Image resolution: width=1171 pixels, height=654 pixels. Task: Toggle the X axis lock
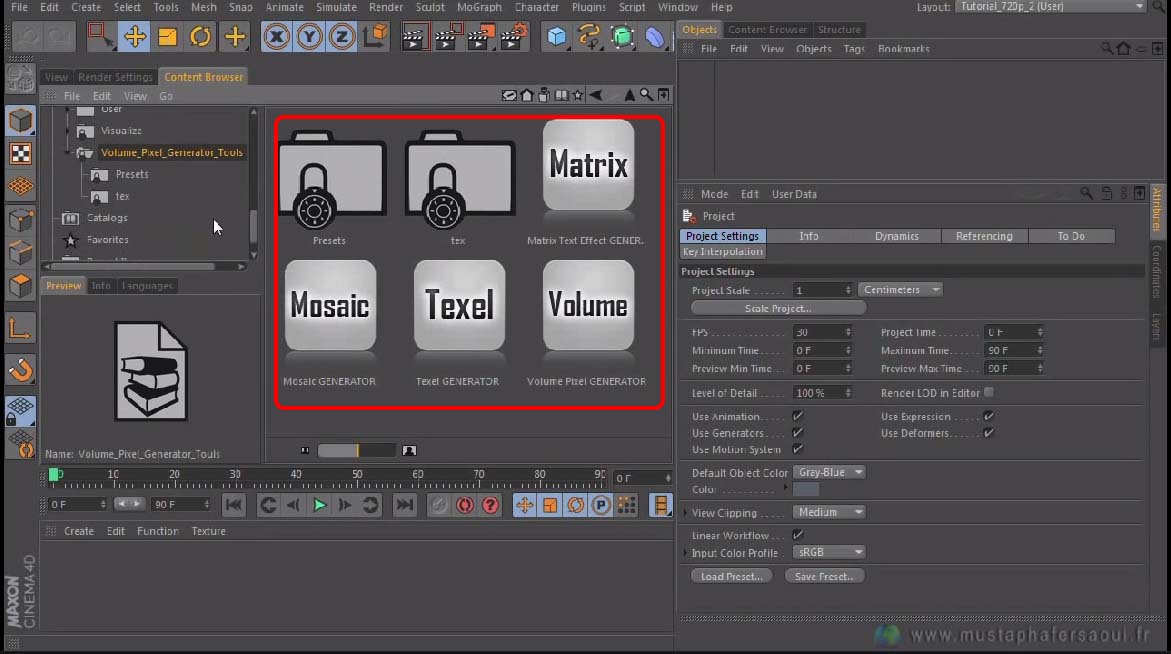[x=276, y=36]
